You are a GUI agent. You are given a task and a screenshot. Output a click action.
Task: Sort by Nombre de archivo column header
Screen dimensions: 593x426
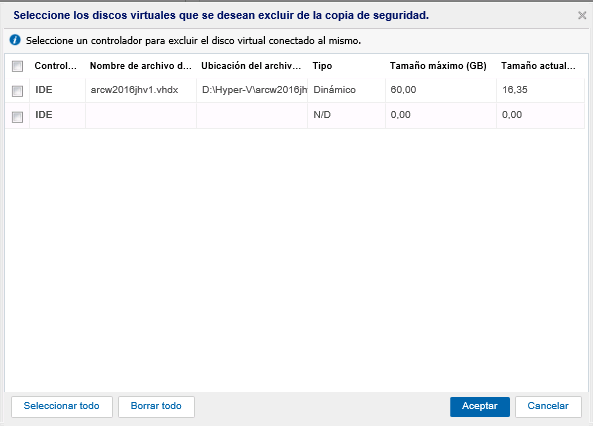point(141,66)
